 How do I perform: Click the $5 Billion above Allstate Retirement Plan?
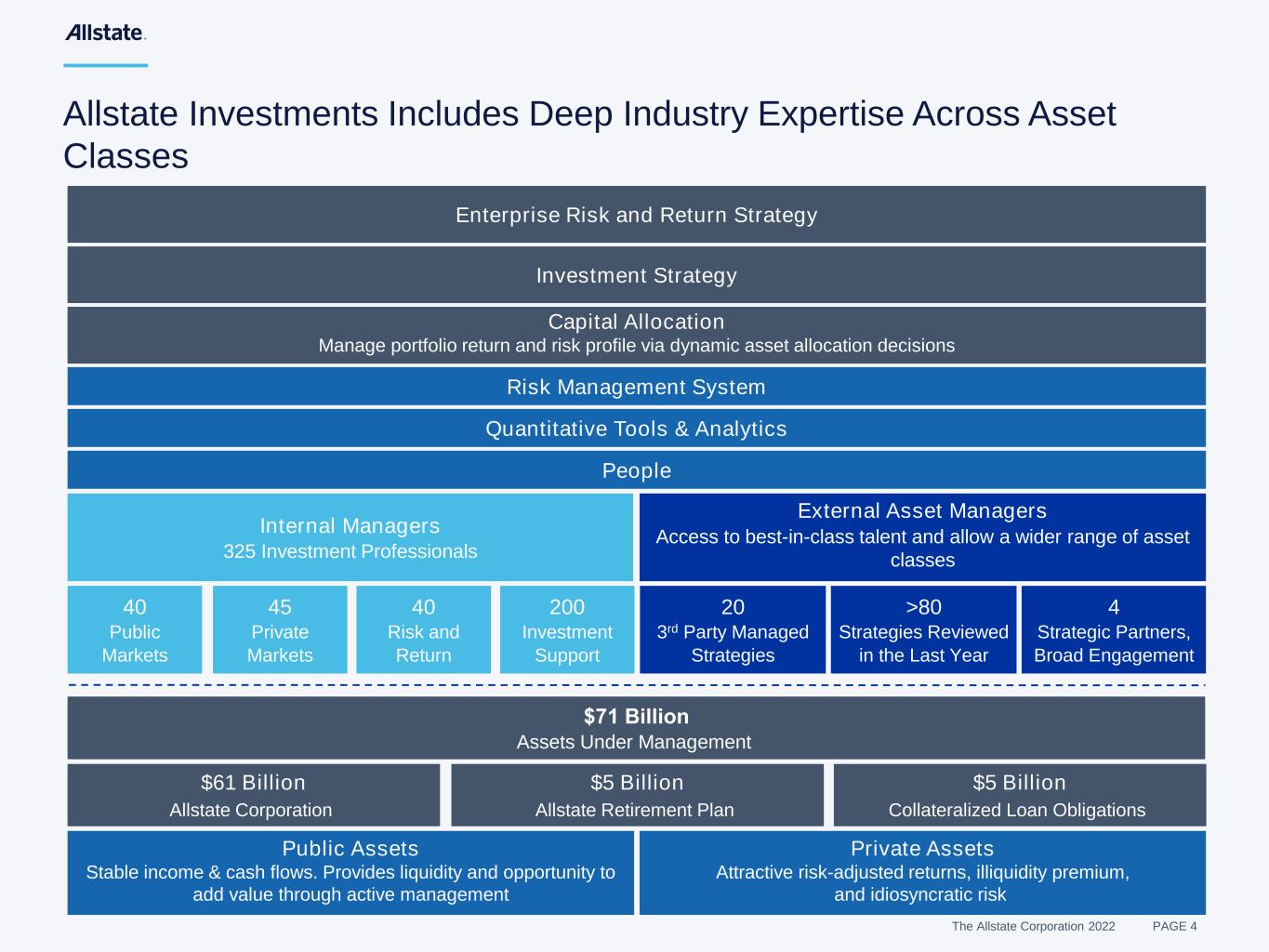pos(637,783)
